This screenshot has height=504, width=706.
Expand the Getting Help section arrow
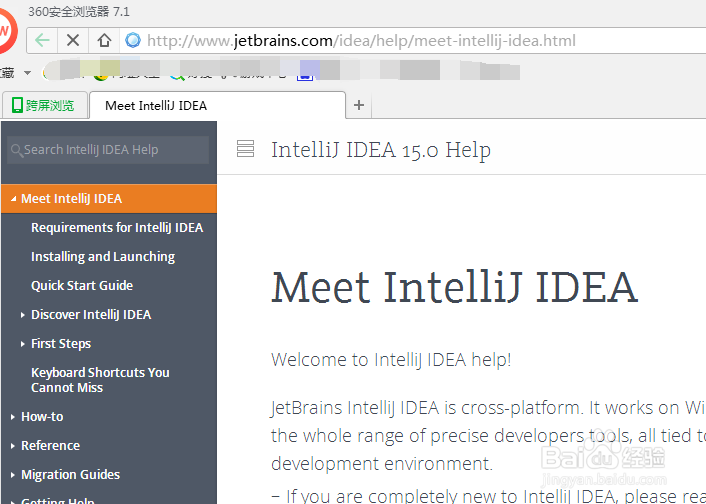pos(13,502)
